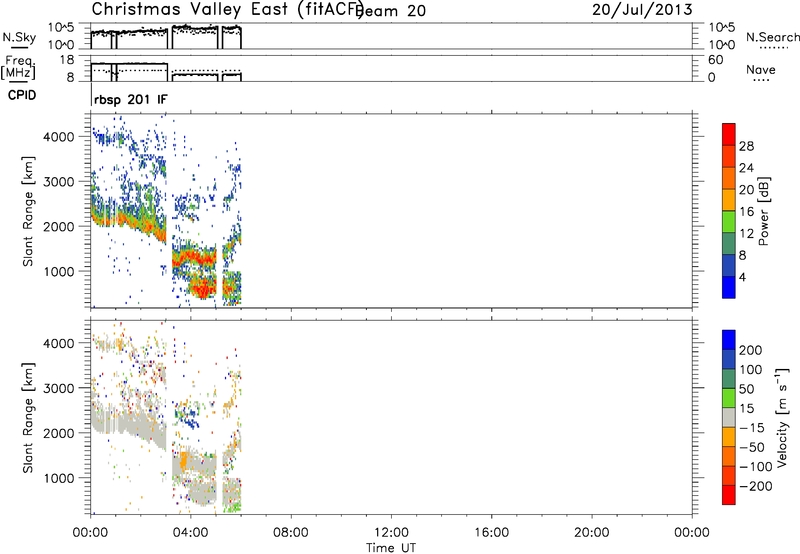
Task: Click the red bottom segment of velocity colorbar
Action: point(729,495)
